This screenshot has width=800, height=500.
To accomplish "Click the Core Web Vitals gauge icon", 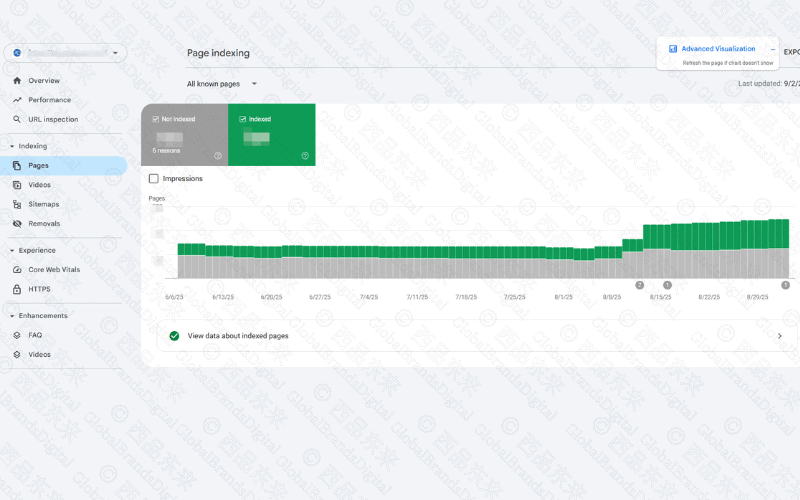I will [17, 270].
